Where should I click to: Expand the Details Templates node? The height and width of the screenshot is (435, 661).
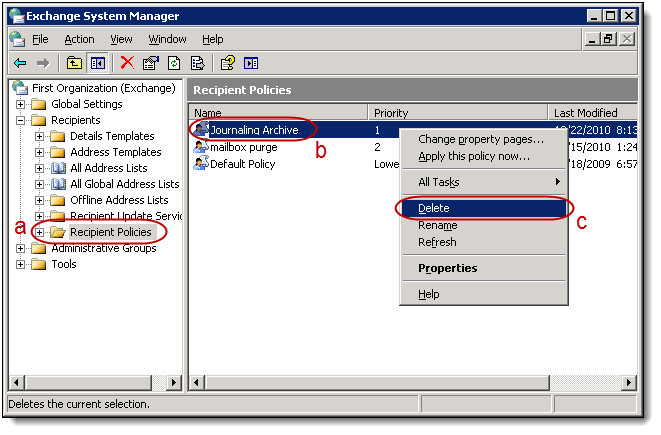click(x=39, y=136)
